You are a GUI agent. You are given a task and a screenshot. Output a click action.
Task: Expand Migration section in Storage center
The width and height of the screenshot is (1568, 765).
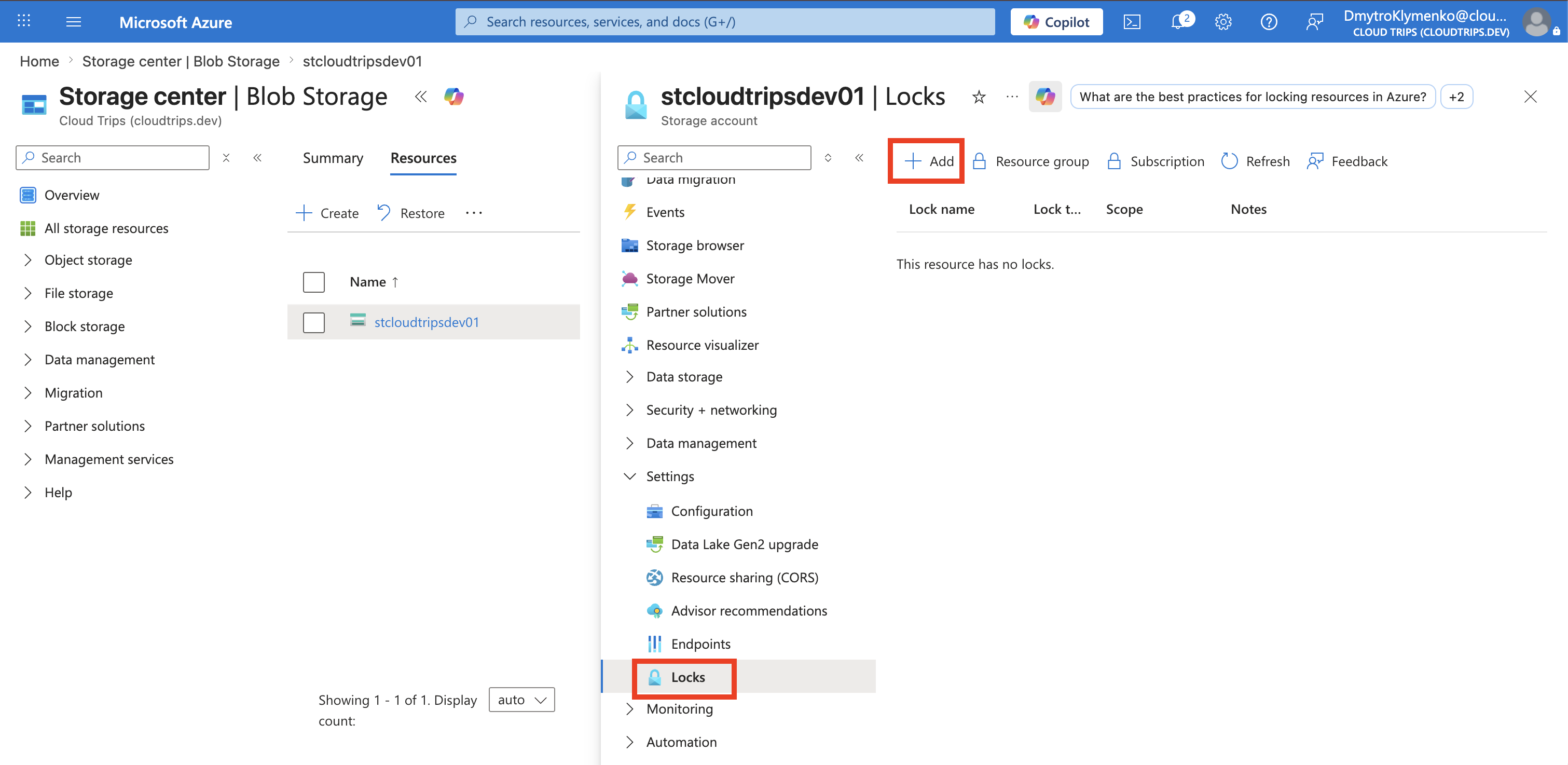(73, 393)
